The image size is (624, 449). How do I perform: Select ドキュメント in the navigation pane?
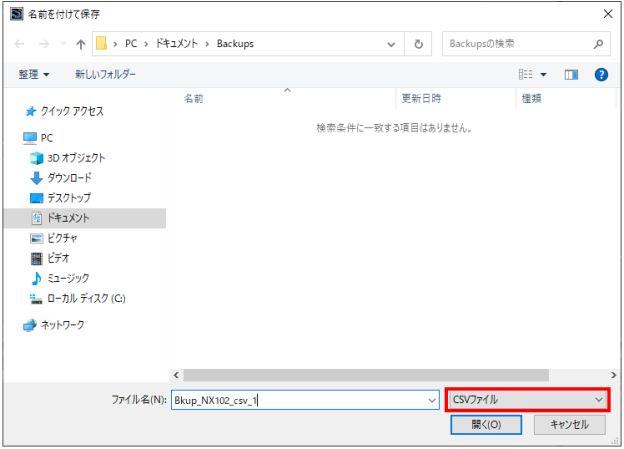click(68, 218)
